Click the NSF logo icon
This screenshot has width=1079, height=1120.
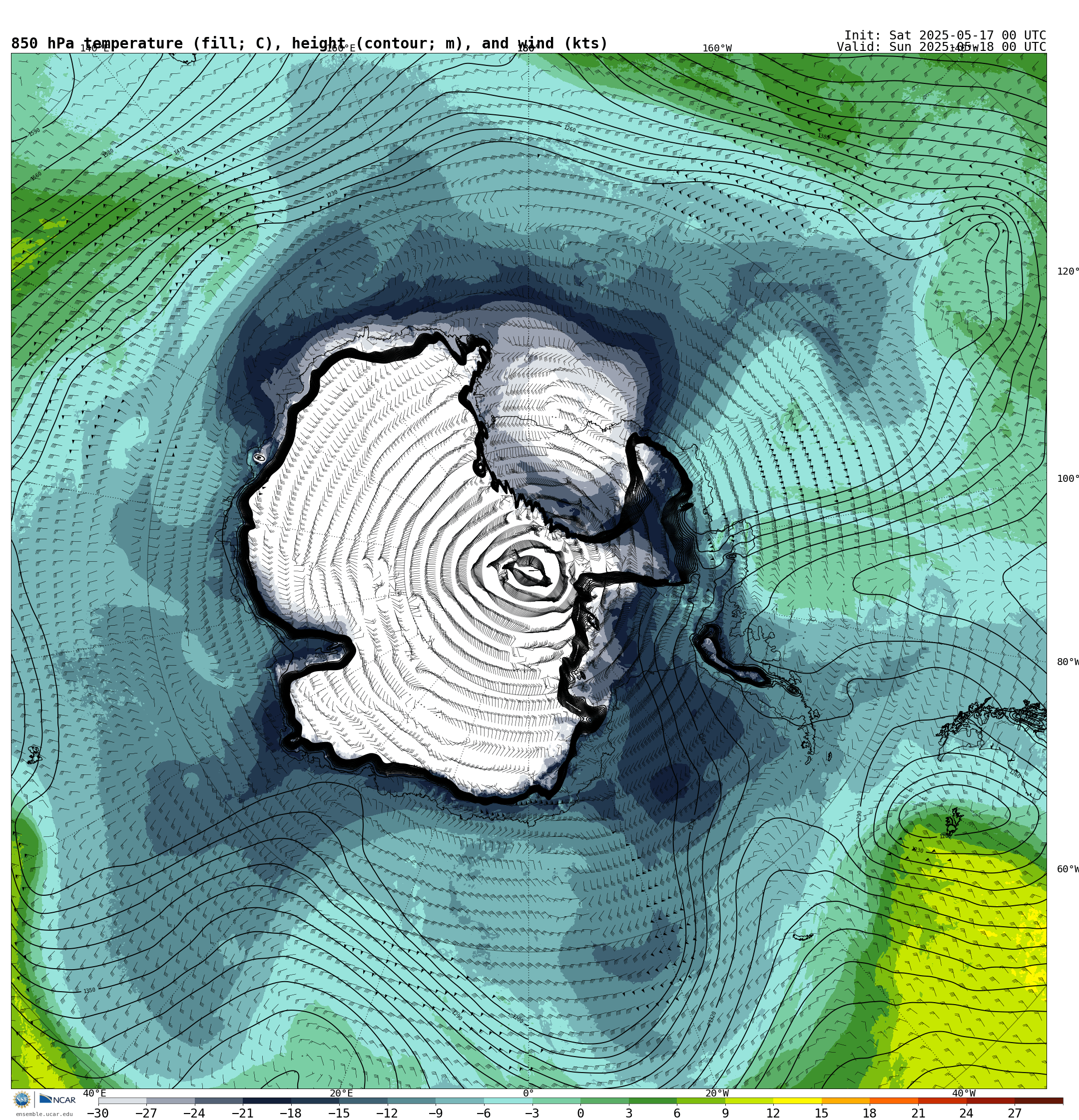pos(21,1100)
